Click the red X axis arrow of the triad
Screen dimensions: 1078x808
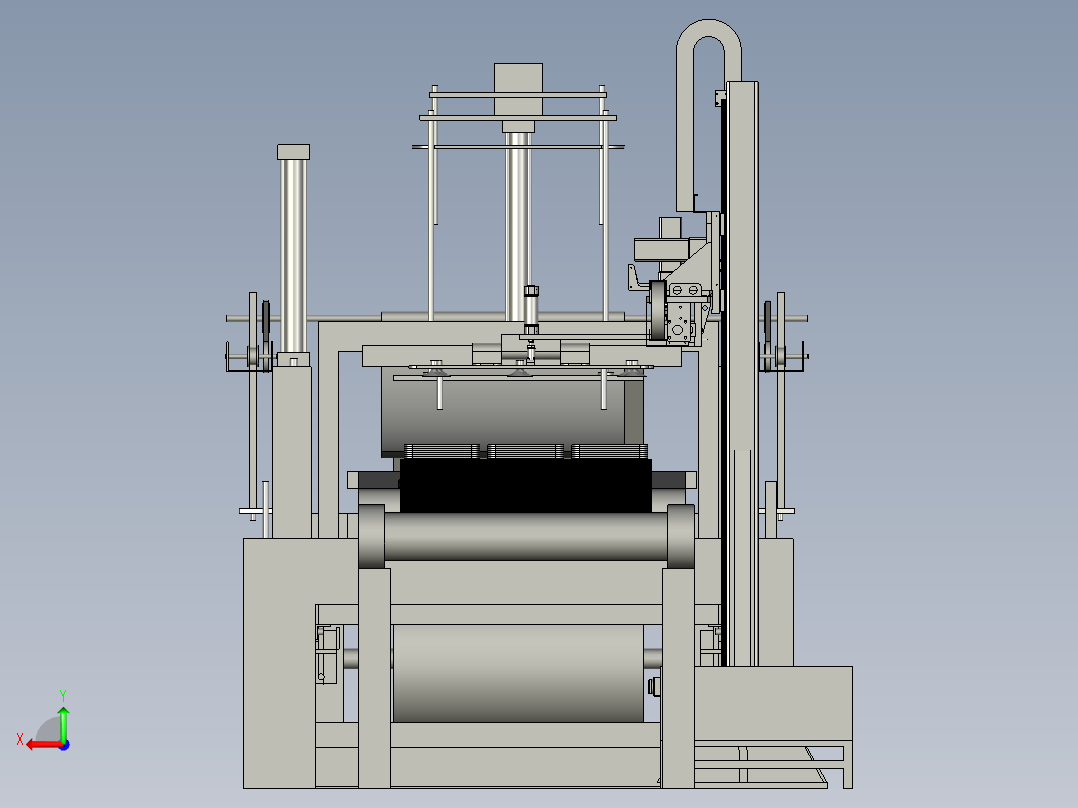coord(44,745)
